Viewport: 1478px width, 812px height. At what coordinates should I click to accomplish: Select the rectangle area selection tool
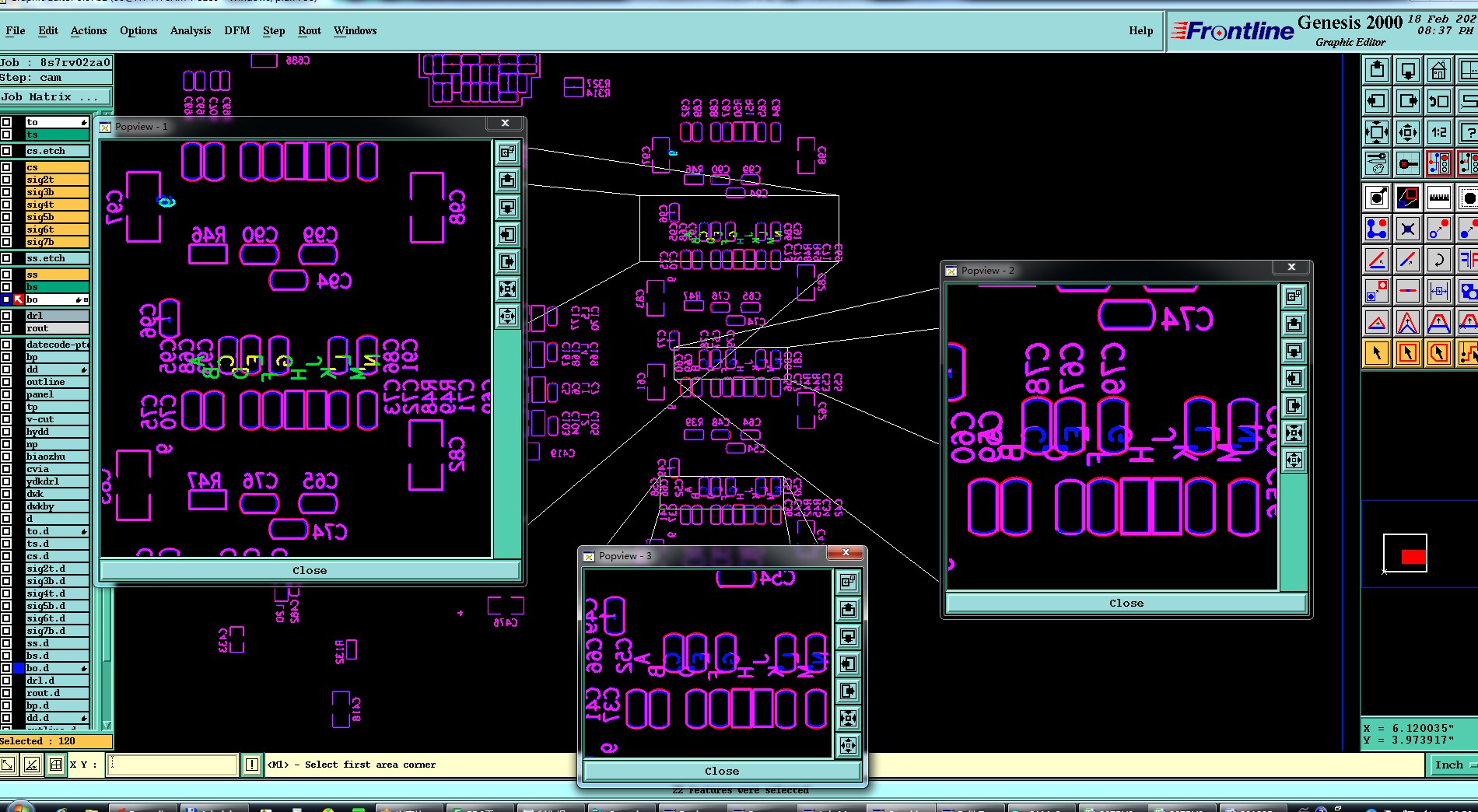point(1408,353)
